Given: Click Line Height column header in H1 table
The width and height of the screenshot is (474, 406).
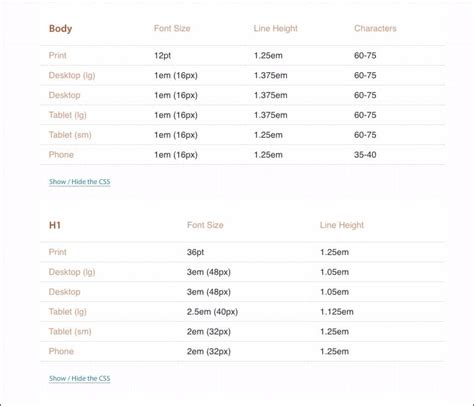Looking at the screenshot, I should tap(342, 225).
